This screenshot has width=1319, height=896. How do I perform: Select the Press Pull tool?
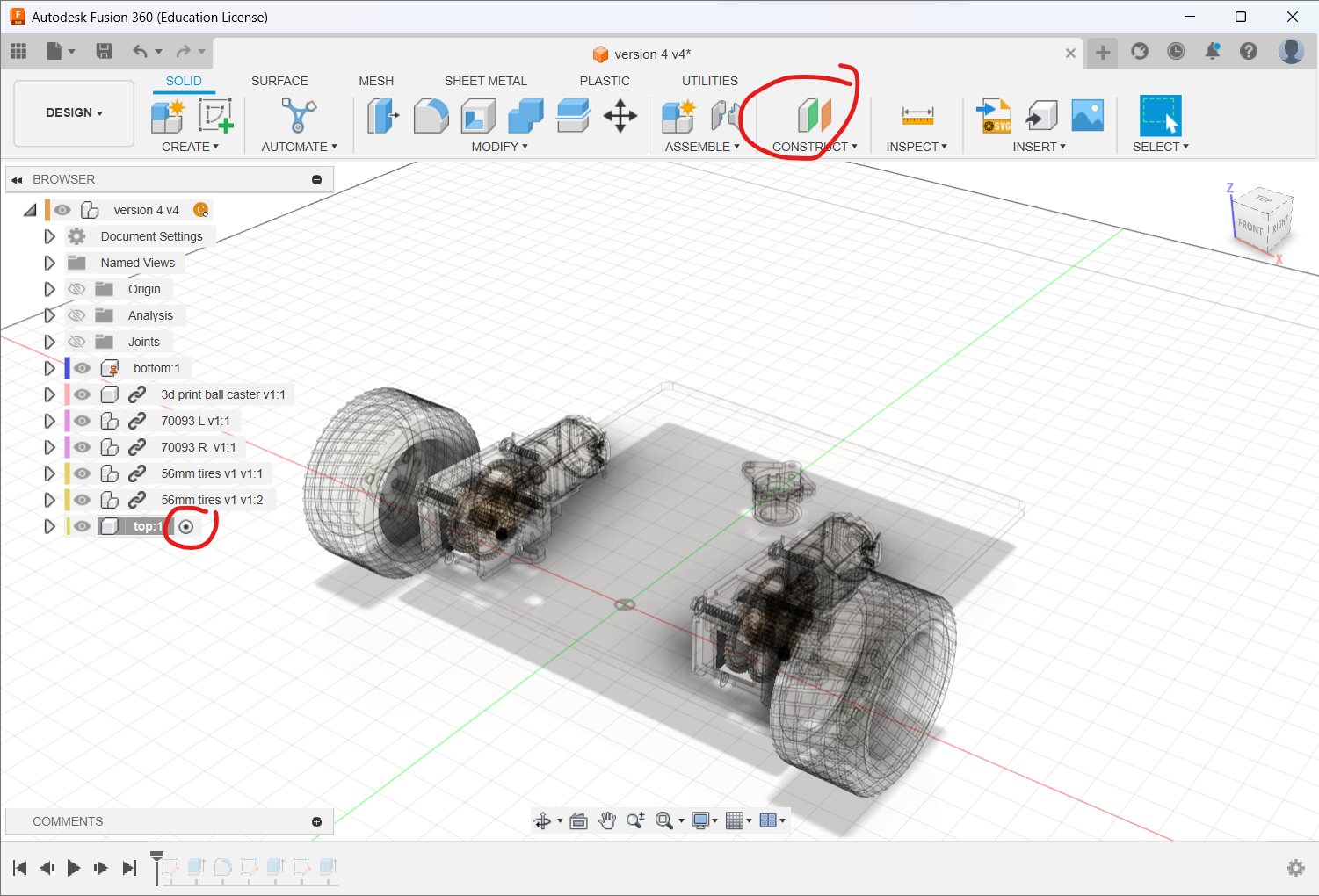click(382, 116)
